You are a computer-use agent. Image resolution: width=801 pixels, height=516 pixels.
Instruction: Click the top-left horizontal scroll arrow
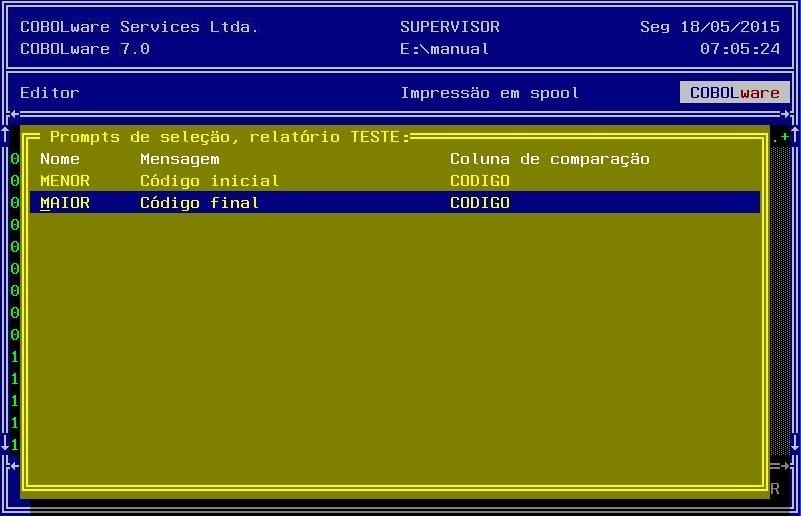coord(14,114)
